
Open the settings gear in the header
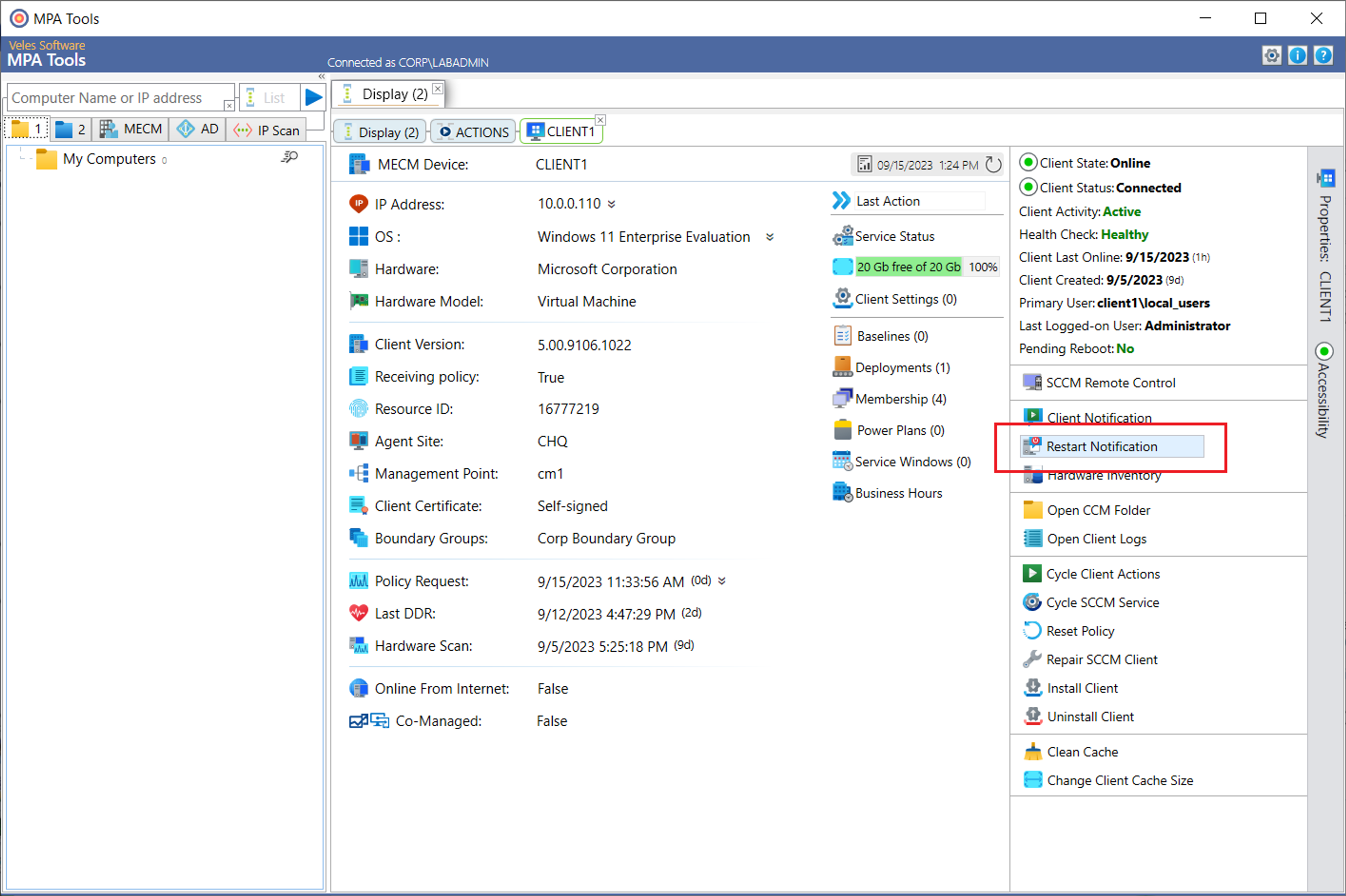[x=1271, y=55]
